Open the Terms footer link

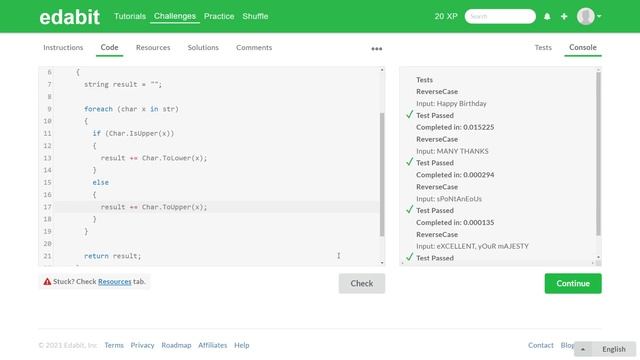pos(114,345)
